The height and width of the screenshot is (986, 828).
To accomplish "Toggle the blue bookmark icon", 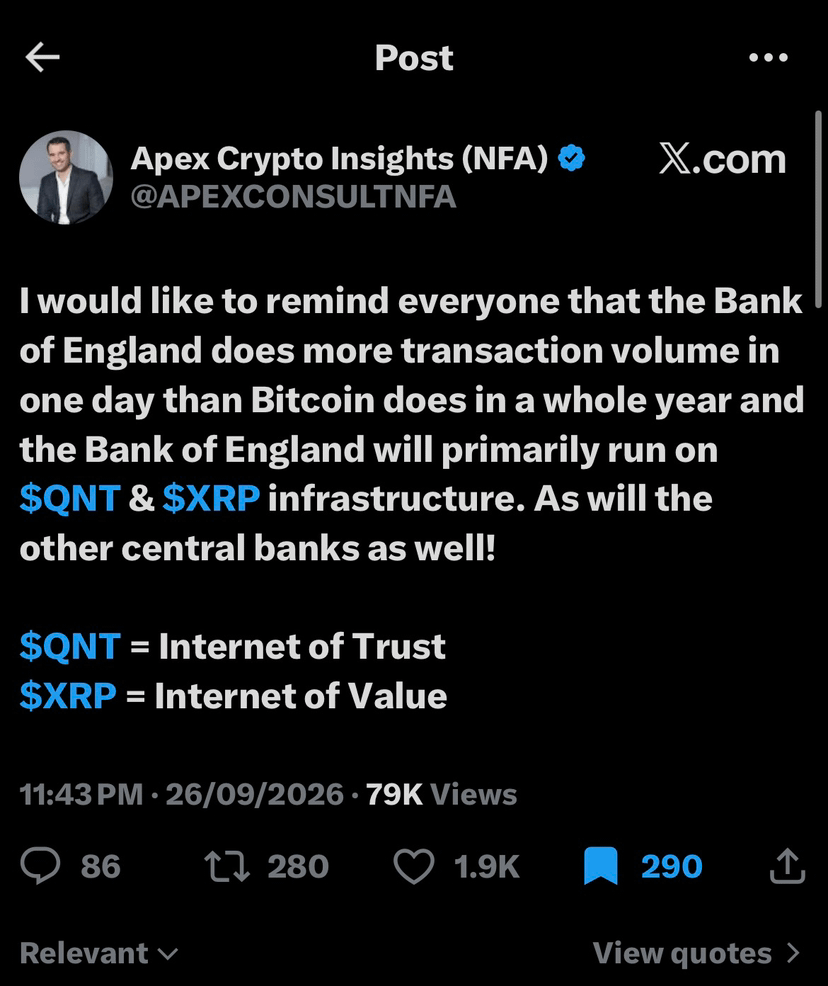I will 600,866.
